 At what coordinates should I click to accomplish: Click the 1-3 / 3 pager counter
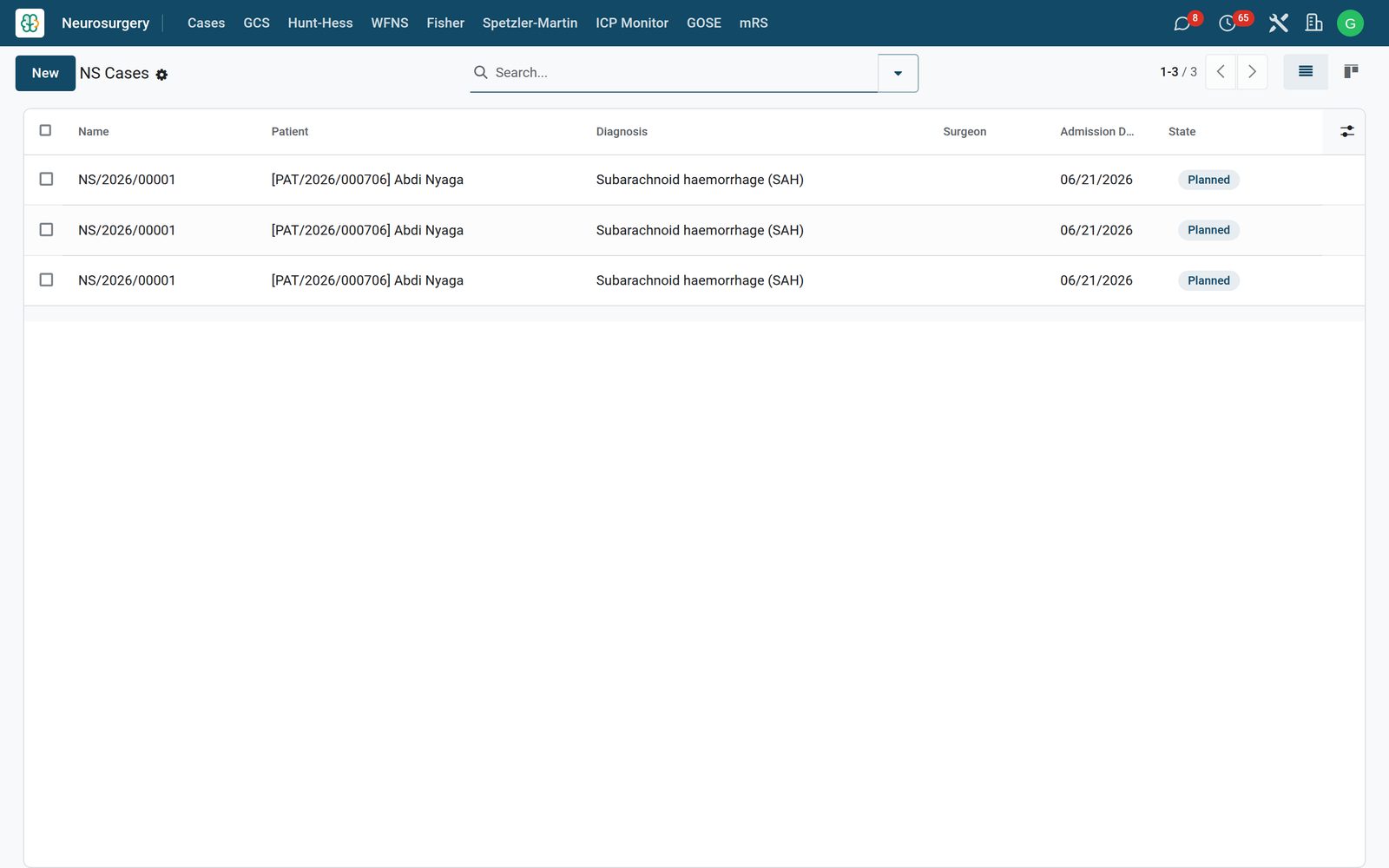[x=1178, y=72]
